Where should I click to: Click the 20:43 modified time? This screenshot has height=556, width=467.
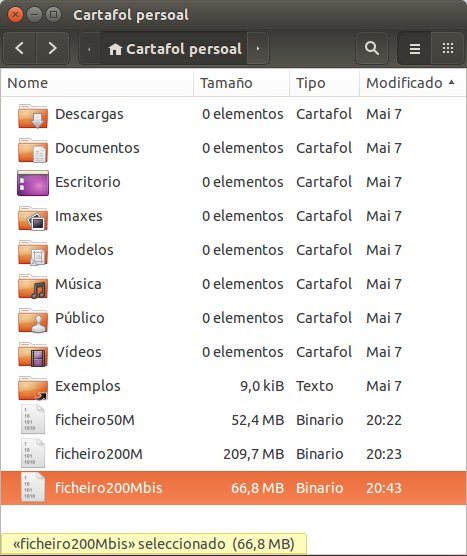click(x=384, y=489)
